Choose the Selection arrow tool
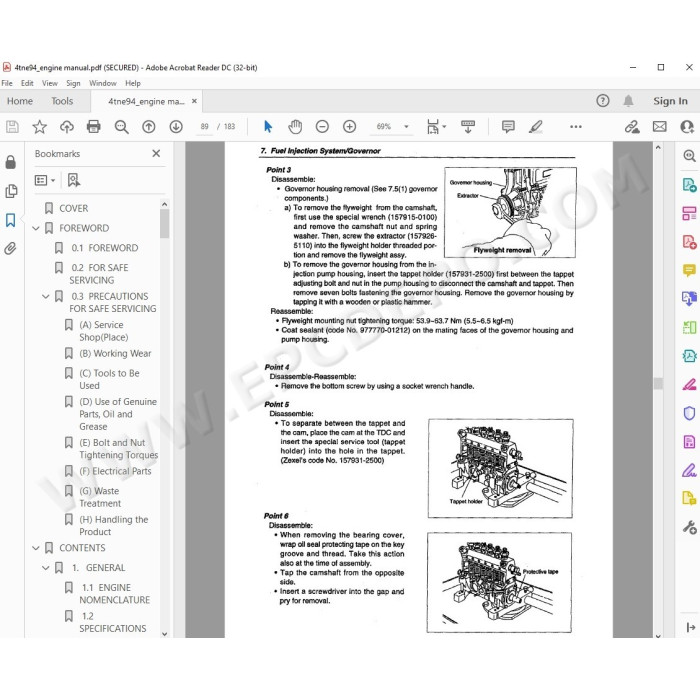The image size is (700, 700). point(268,127)
